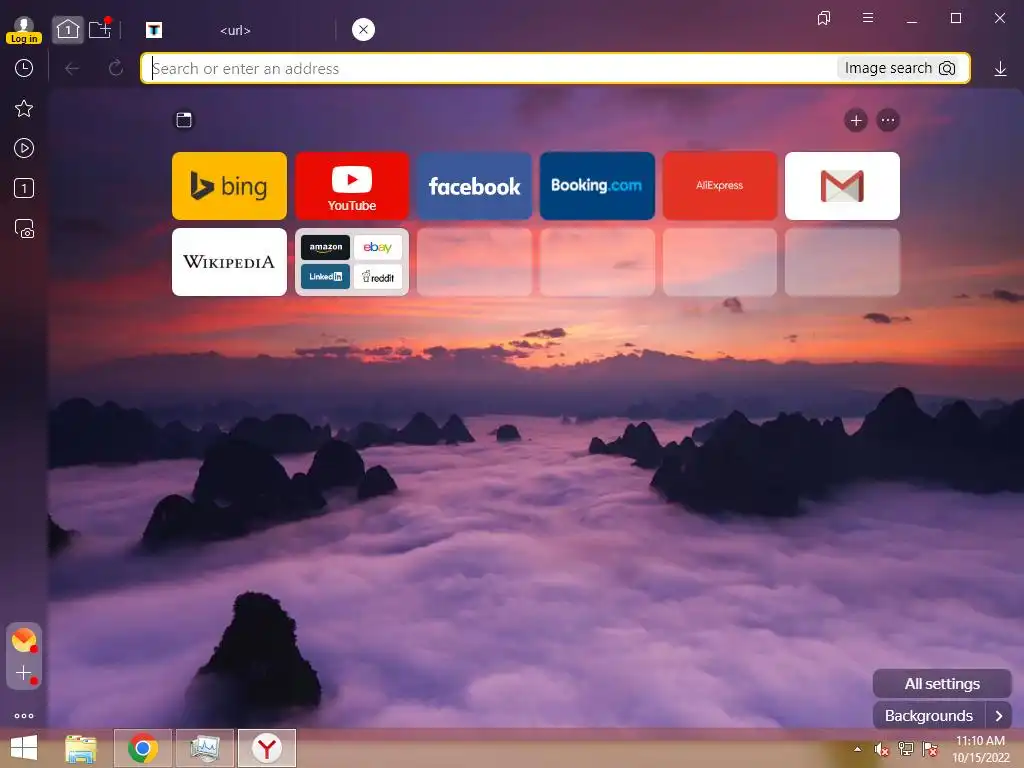Open Google Chrome from taskbar
The height and width of the screenshot is (768, 1024).
tap(142, 748)
